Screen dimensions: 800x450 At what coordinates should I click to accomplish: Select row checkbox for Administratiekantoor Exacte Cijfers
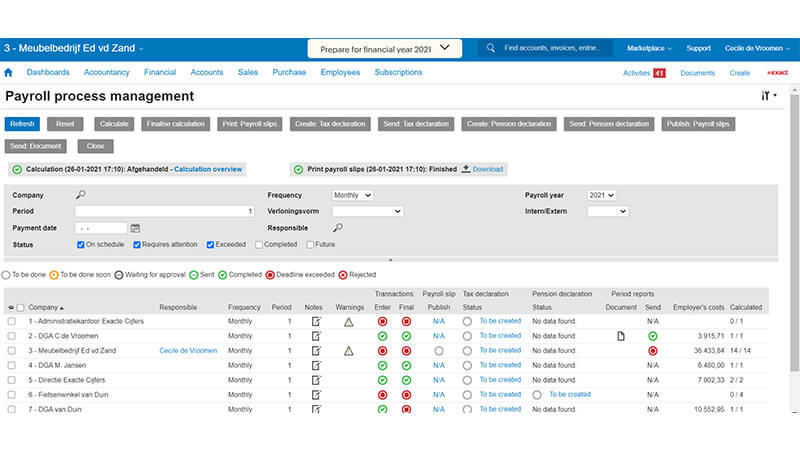pyautogui.click(x=12, y=321)
